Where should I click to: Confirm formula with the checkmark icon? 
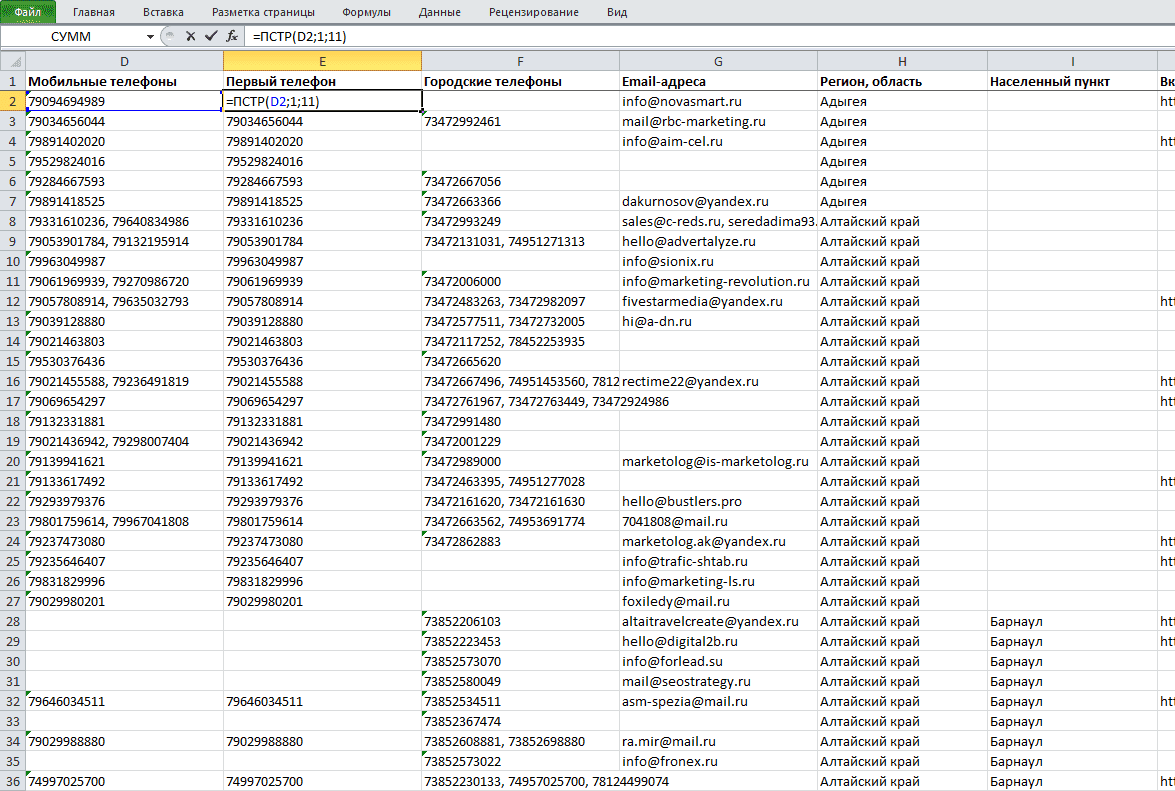click(x=211, y=36)
